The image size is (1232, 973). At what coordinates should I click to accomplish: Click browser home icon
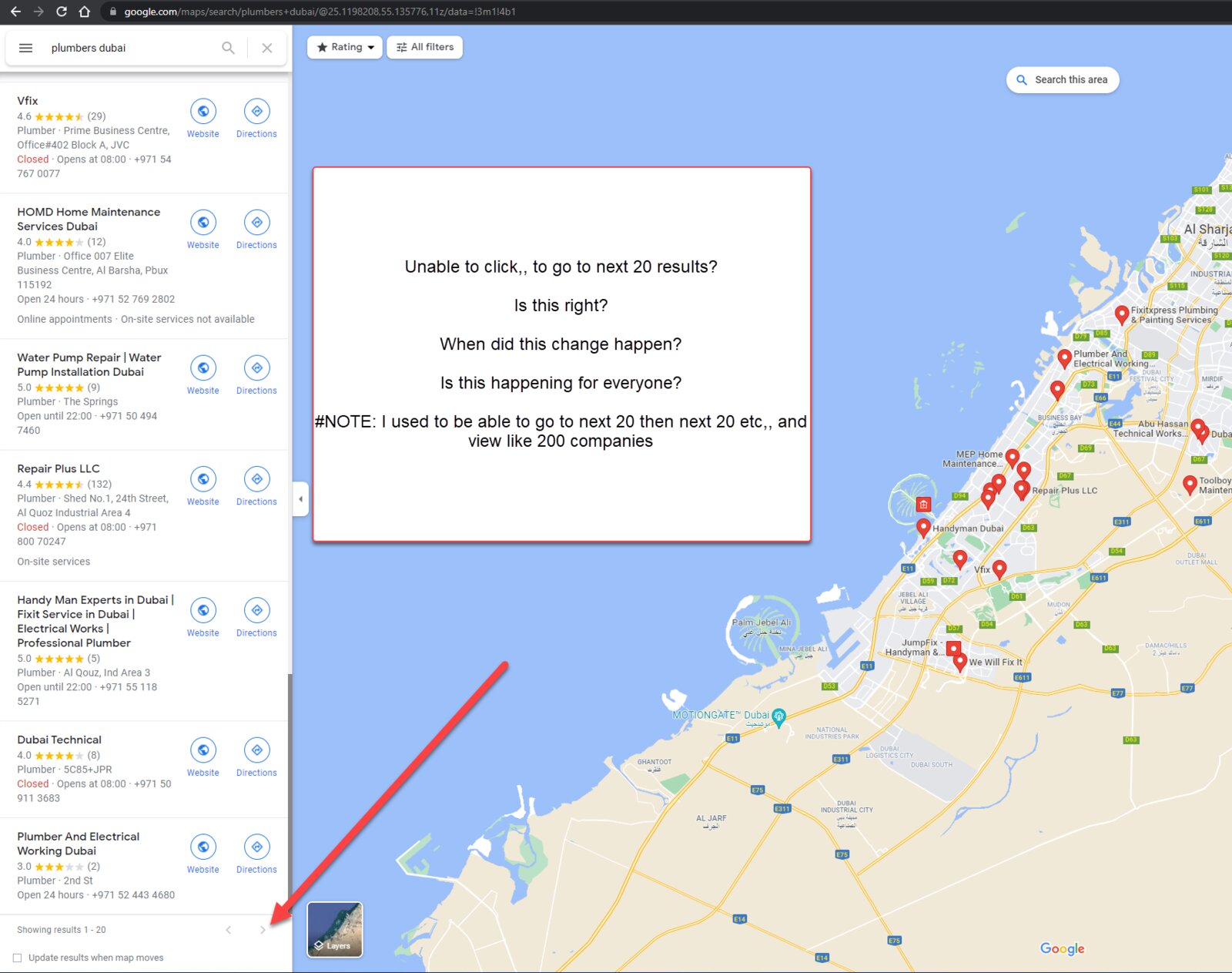pyautogui.click(x=85, y=12)
